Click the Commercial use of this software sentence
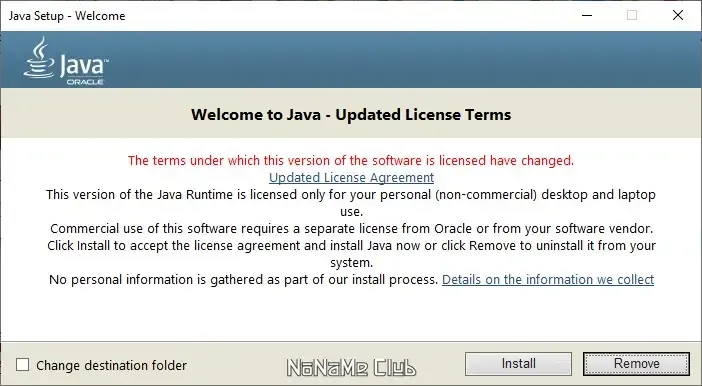Image resolution: width=702 pixels, height=386 pixels. click(x=351, y=228)
